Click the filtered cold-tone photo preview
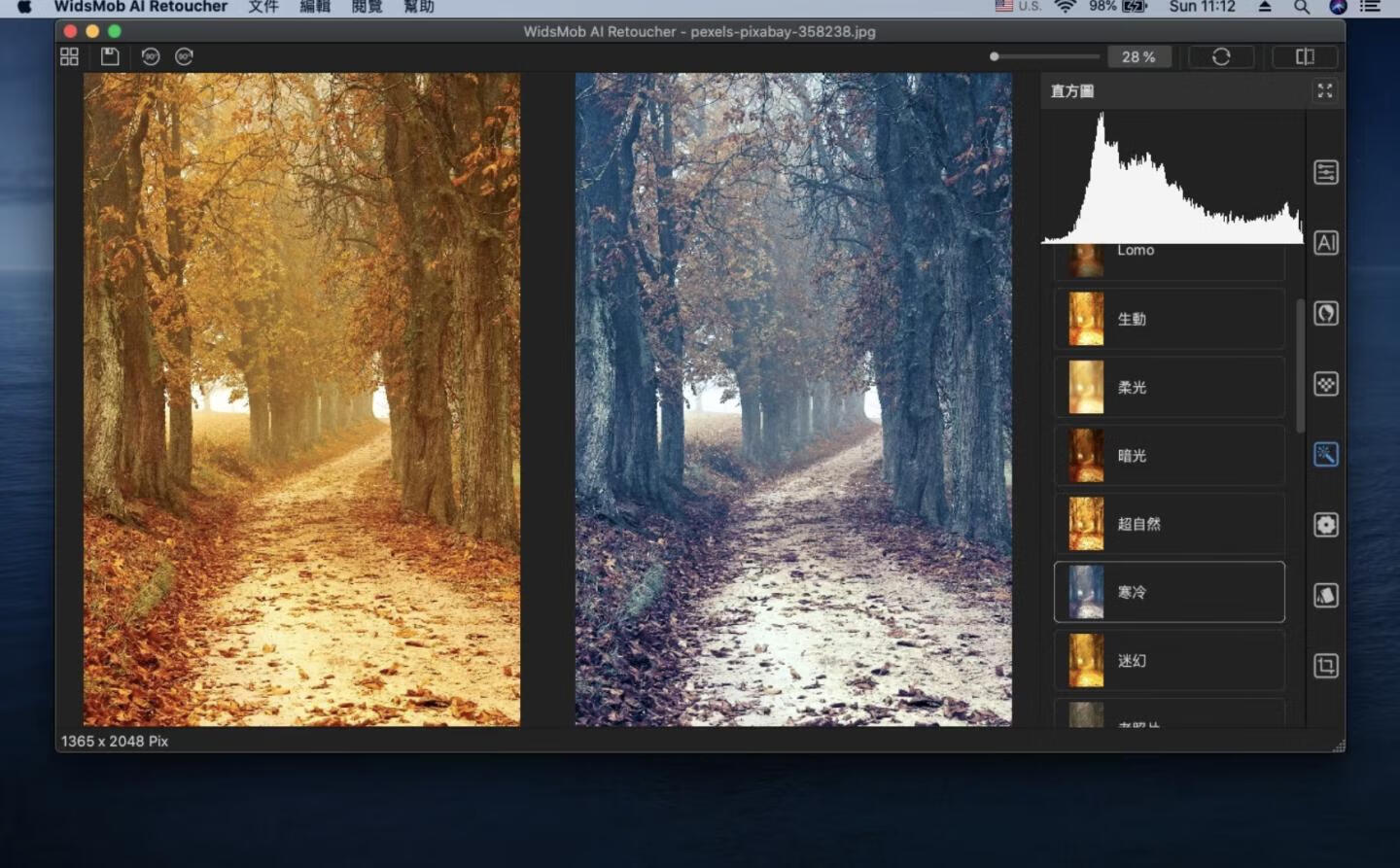Screen dimensions: 1400x868 pyautogui.click(x=793, y=399)
